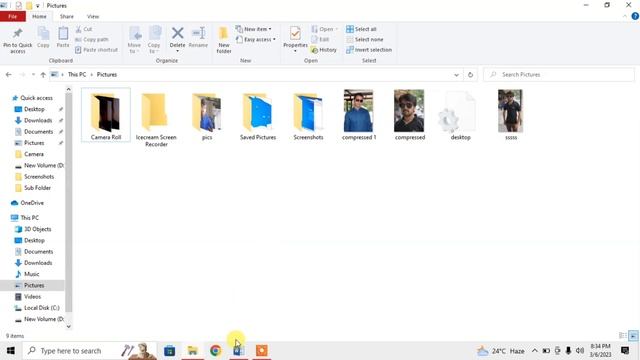
Task: Click Invert selection in ribbon
Action: click(x=369, y=50)
